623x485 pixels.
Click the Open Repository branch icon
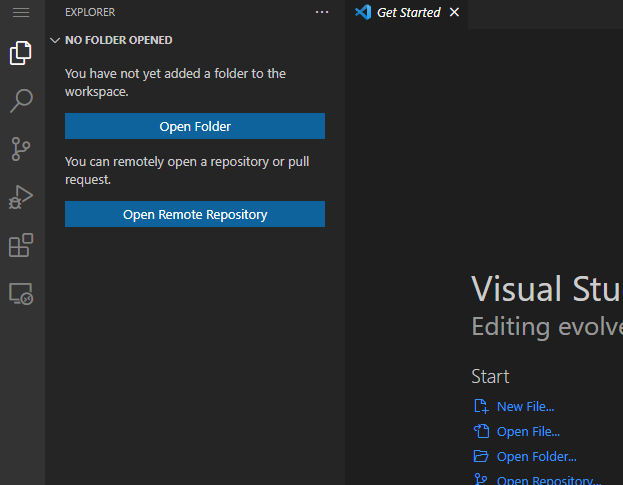[x=481, y=479]
